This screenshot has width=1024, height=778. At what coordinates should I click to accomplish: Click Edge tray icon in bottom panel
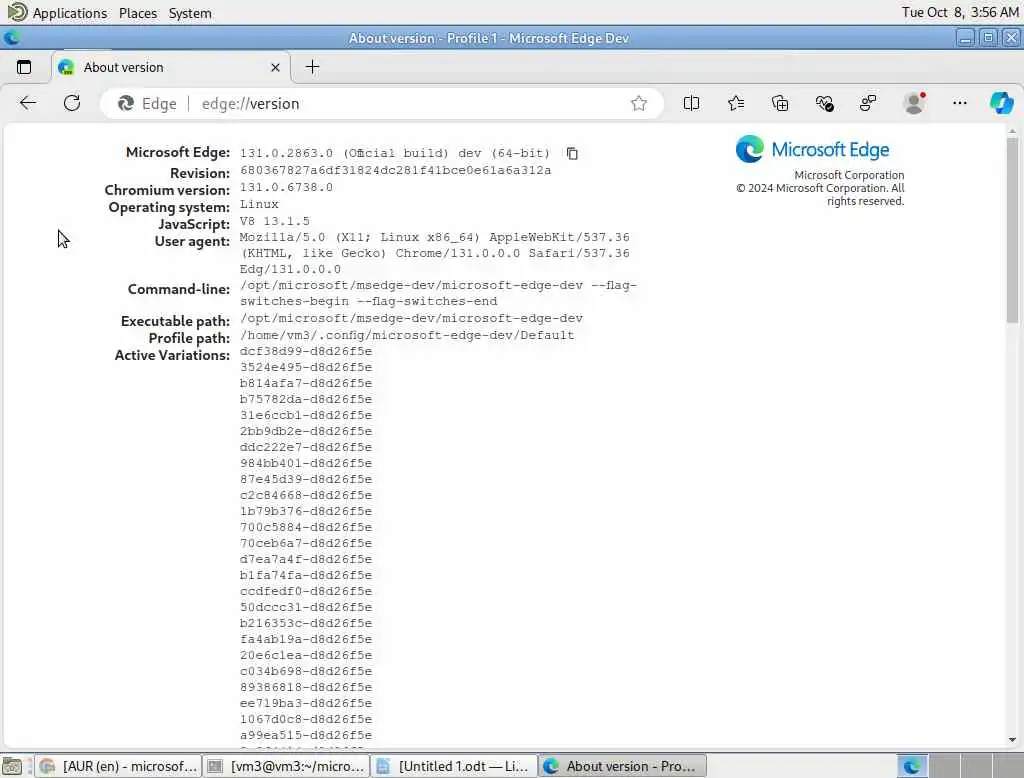(x=912, y=766)
